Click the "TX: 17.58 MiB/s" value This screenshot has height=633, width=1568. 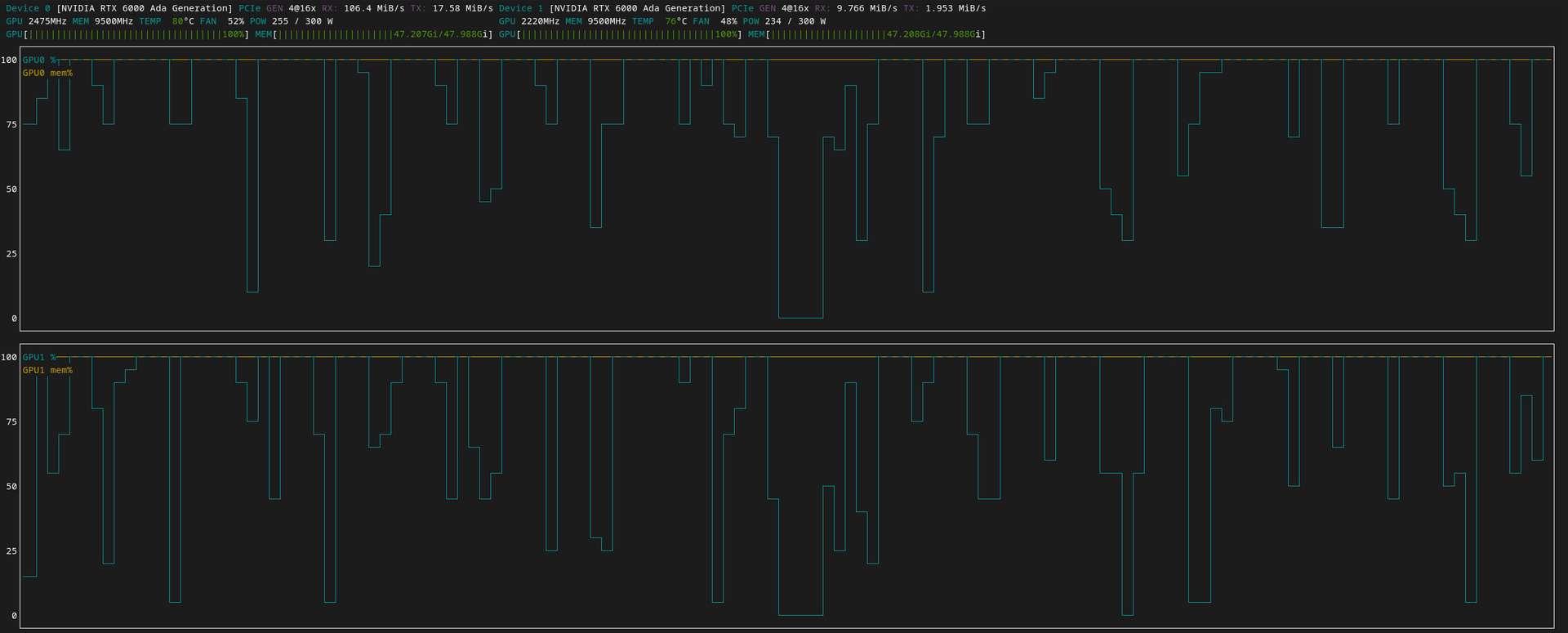(452, 8)
